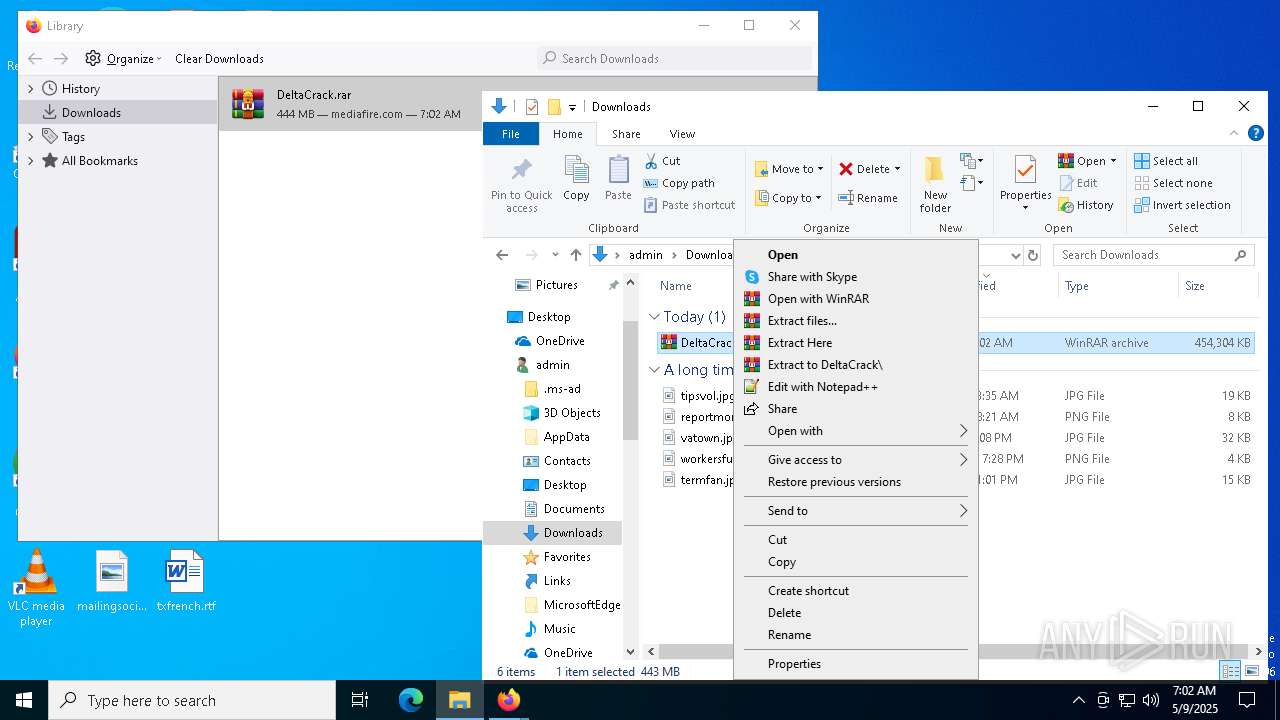
Task: Click Invert selection in ribbon
Action: [1182, 205]
